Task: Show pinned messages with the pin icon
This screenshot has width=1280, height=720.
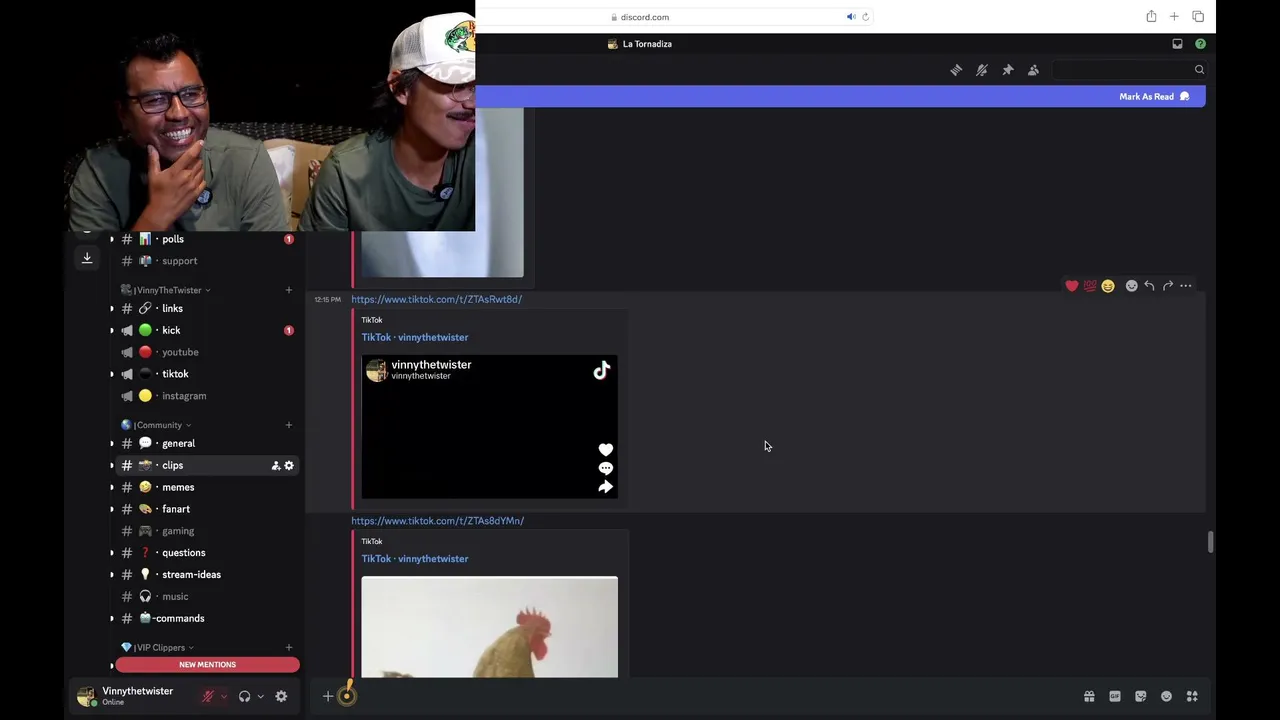Action: (1008, 70)
